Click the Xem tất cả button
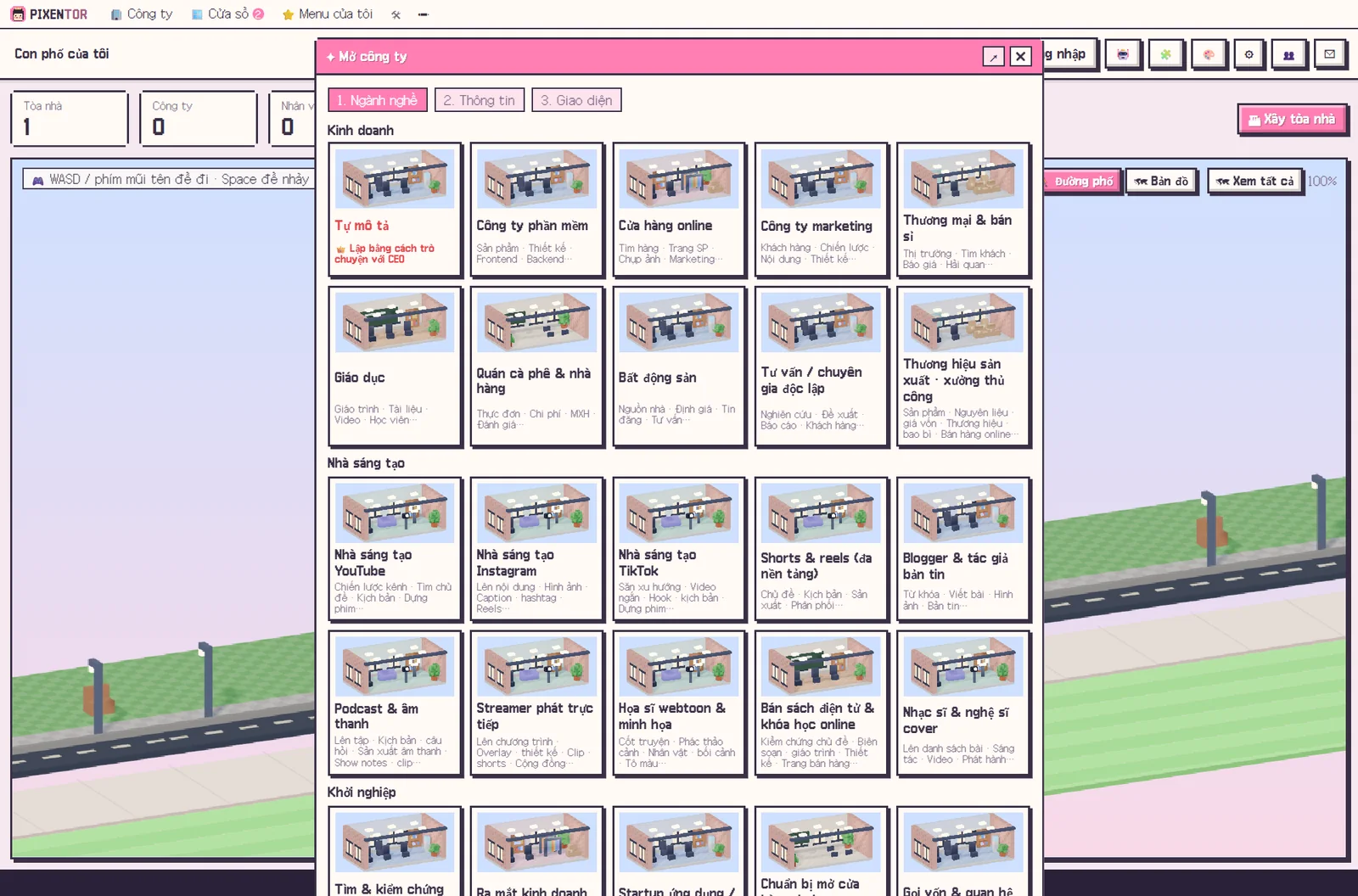 click(1254, 182)
